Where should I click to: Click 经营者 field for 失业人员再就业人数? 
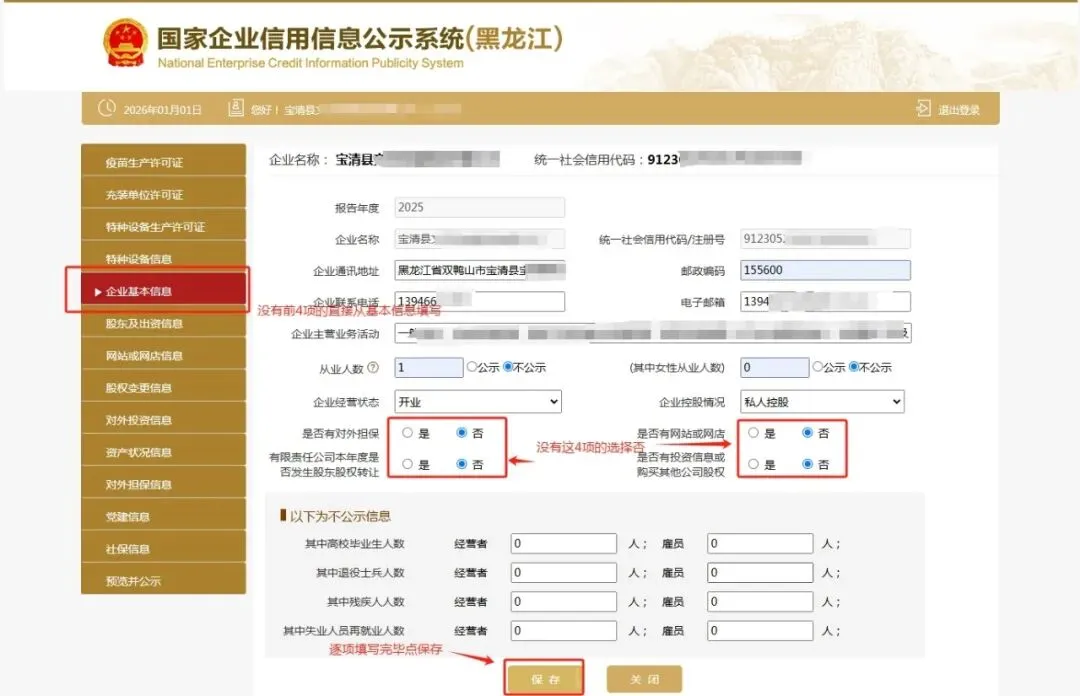[x=563, y=631]
